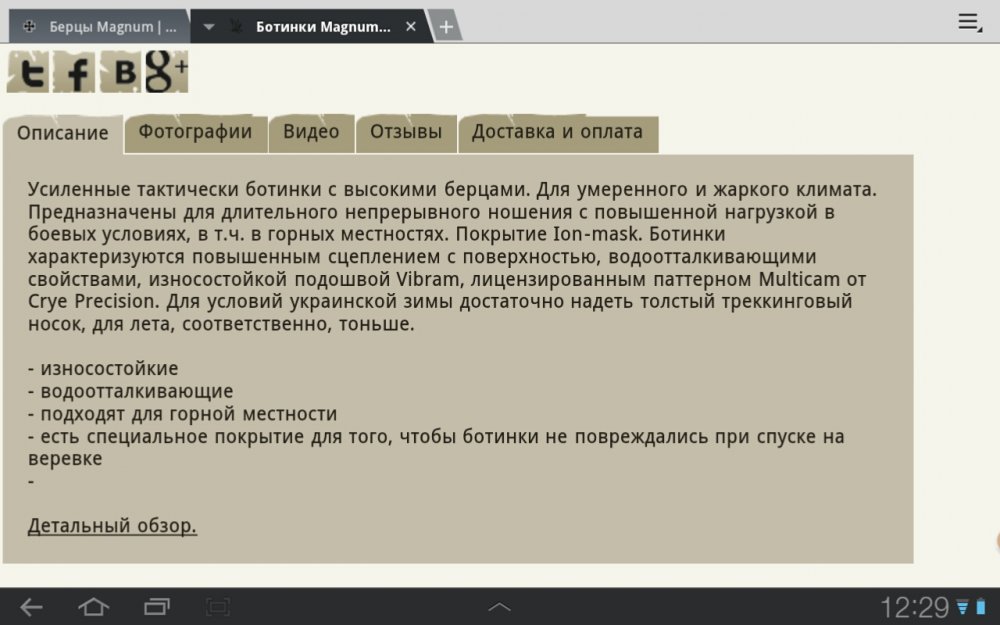Switch to the Фотографии tab
Image resolution: width=1000 pixels, height=625 pixels.
[x=195, y=133]
